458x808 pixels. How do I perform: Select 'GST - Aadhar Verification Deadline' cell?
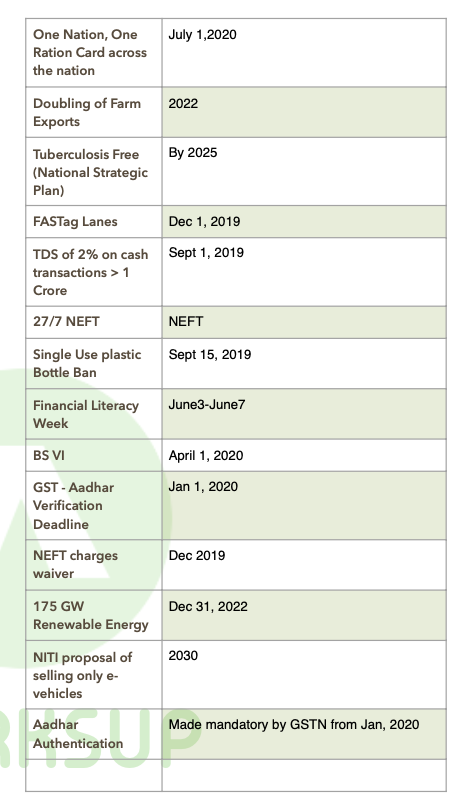[x=94, y=506]
